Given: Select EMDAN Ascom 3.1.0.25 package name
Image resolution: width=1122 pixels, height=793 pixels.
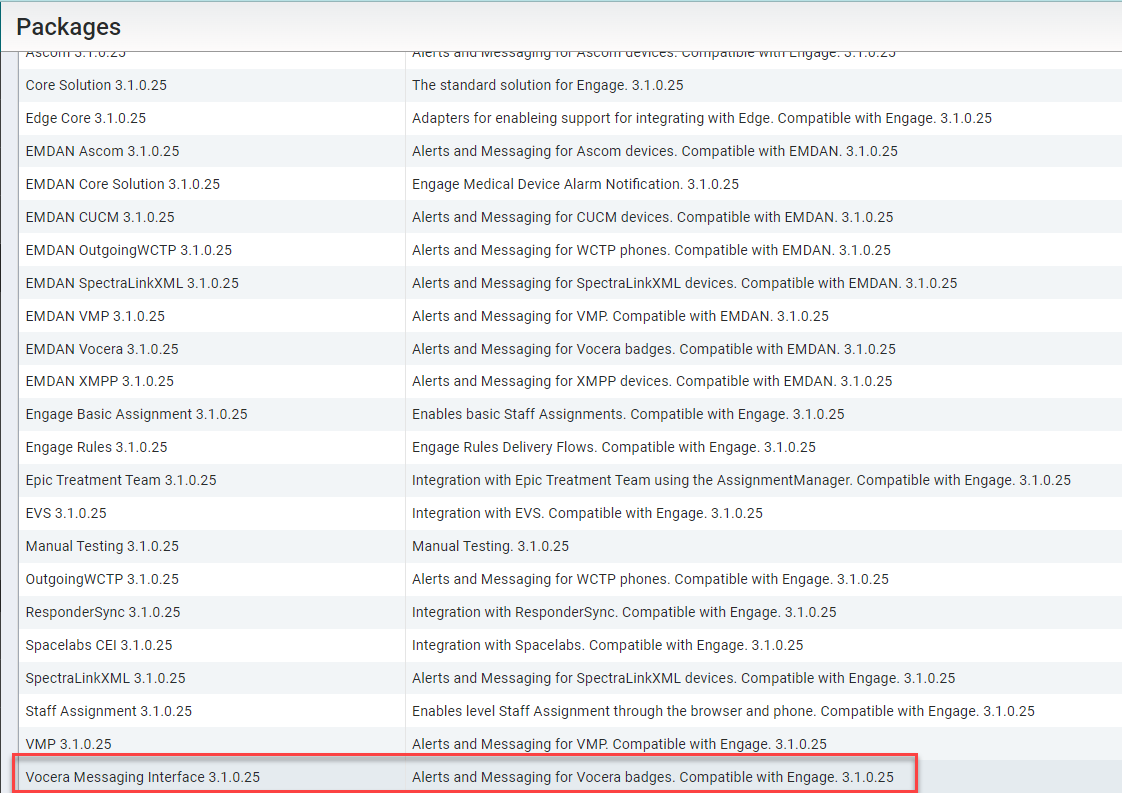Looking at the screenshot, I should [102, 151].
